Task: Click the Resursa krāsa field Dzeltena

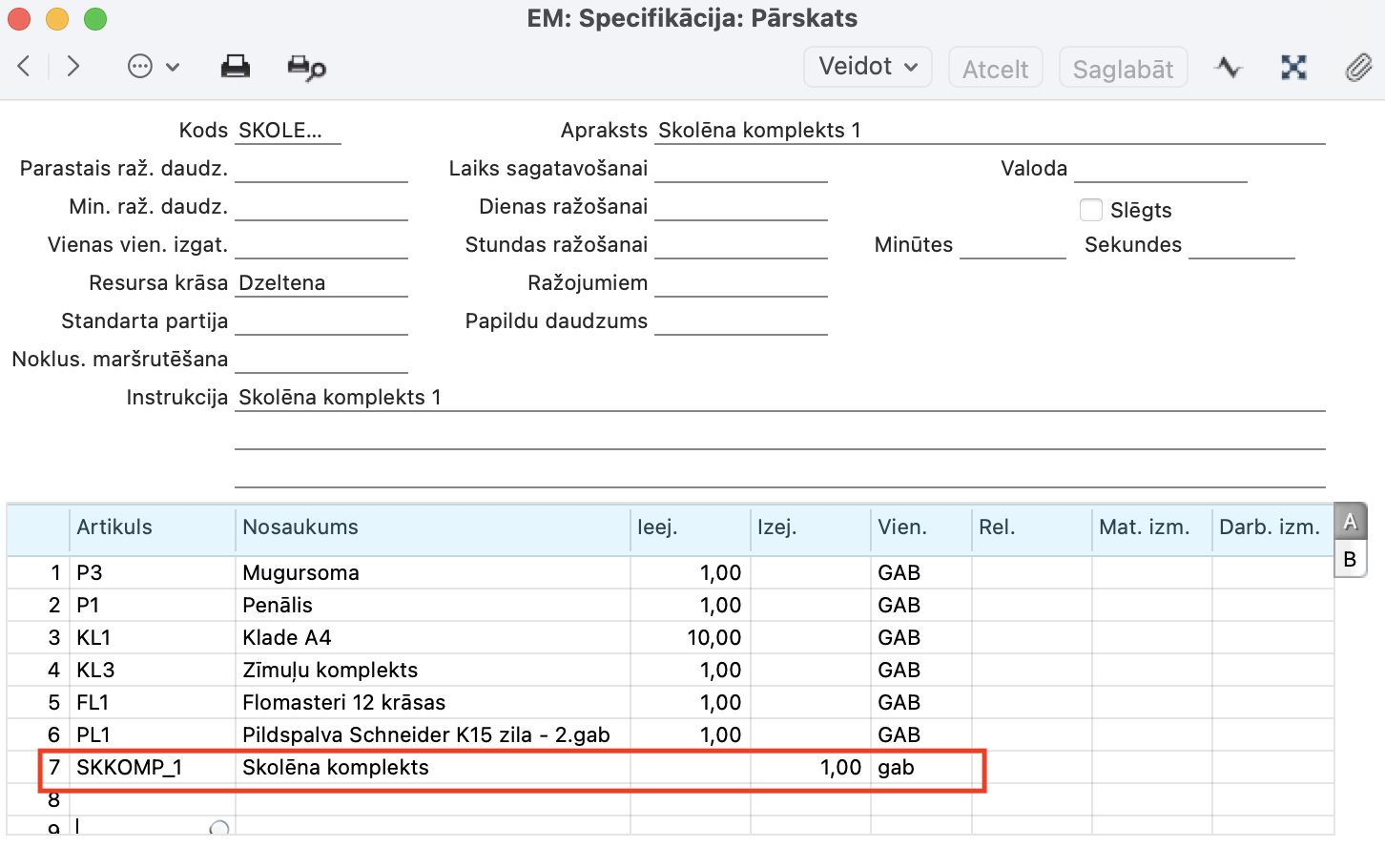Action: (x=320, y=283)
